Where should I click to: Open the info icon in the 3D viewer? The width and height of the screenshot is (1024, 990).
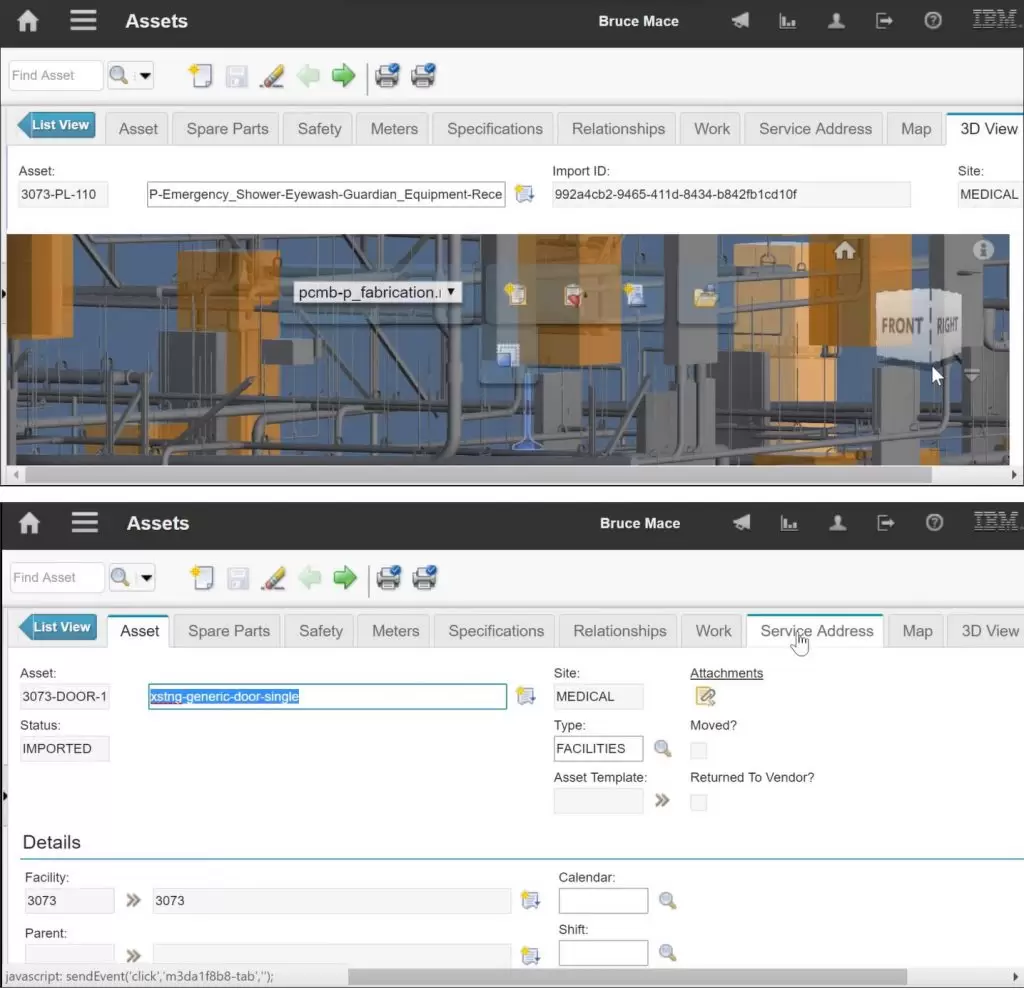983,250
